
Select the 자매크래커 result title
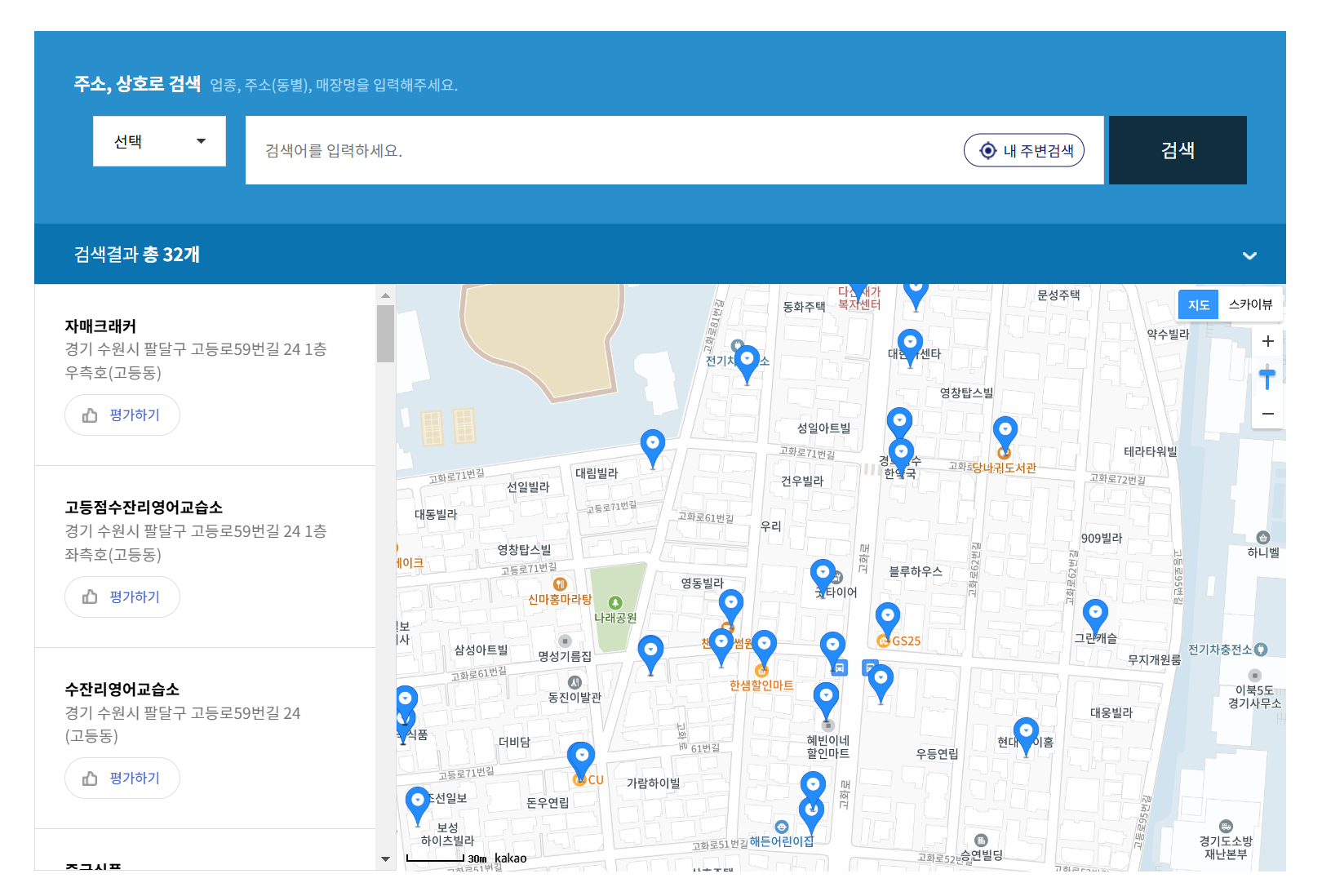click(x=100, y=326)
